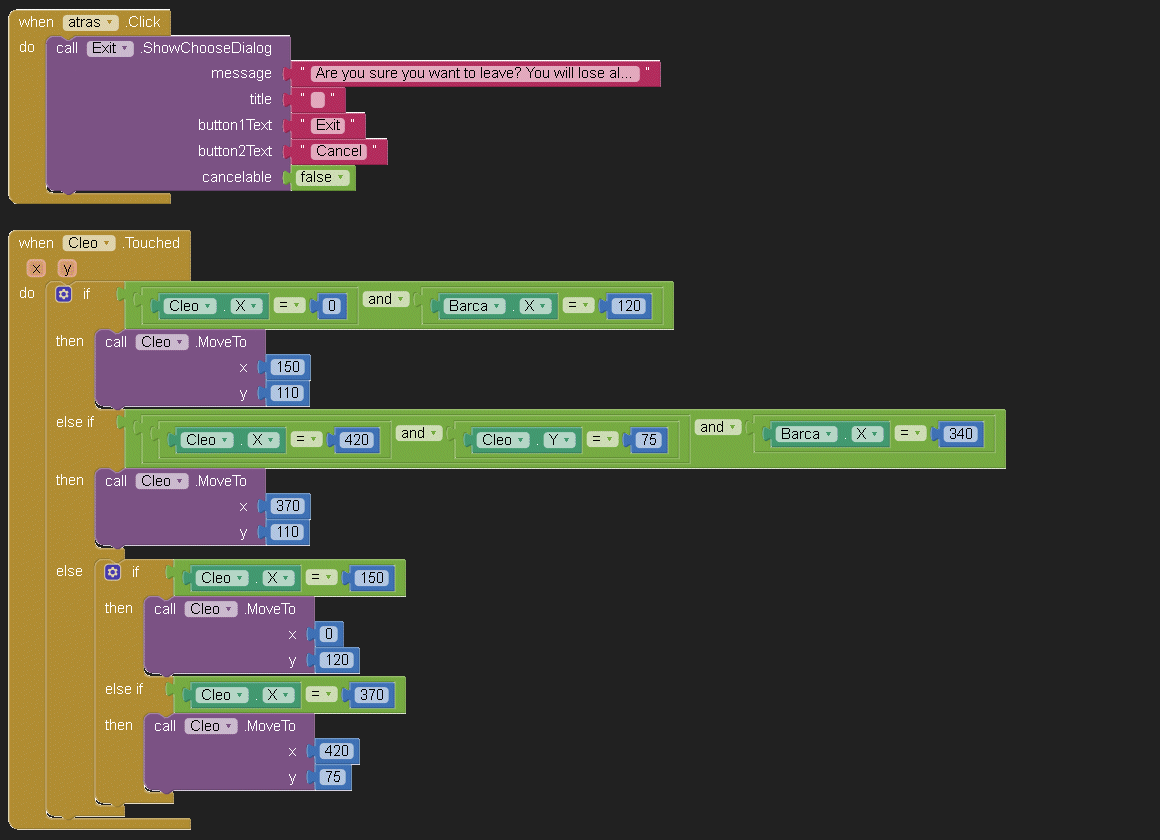Click the orange 'y' parameter of Touched event

pos(67,268)
